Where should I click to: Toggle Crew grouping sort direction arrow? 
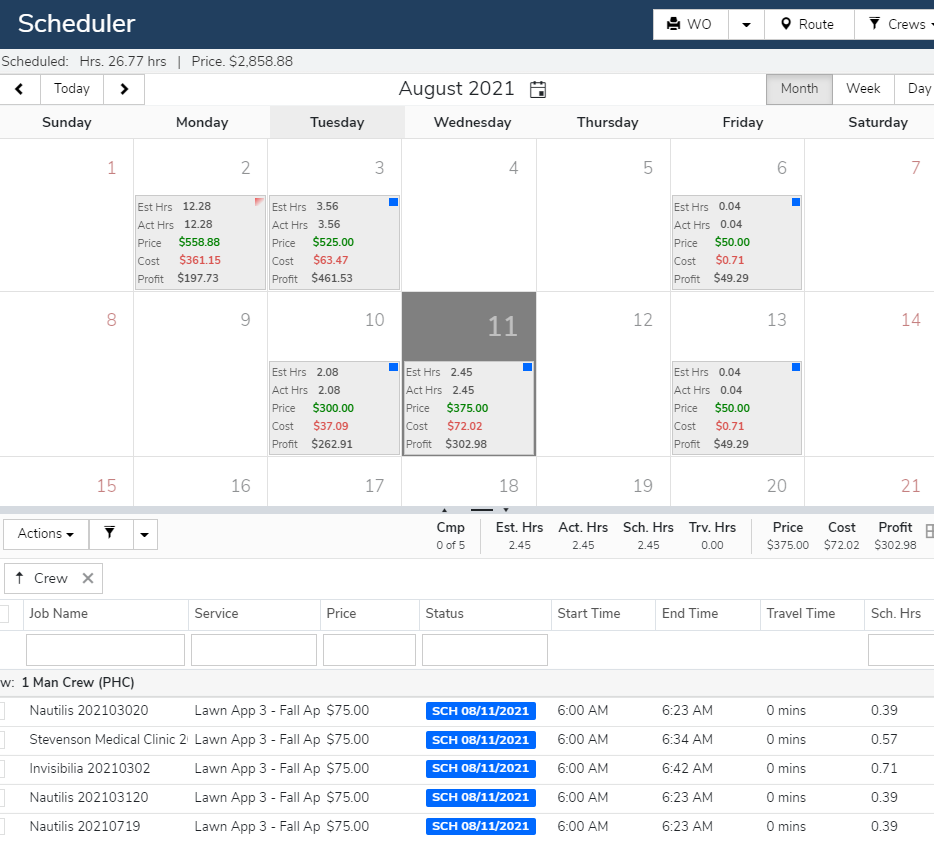[x=20, y=578]
